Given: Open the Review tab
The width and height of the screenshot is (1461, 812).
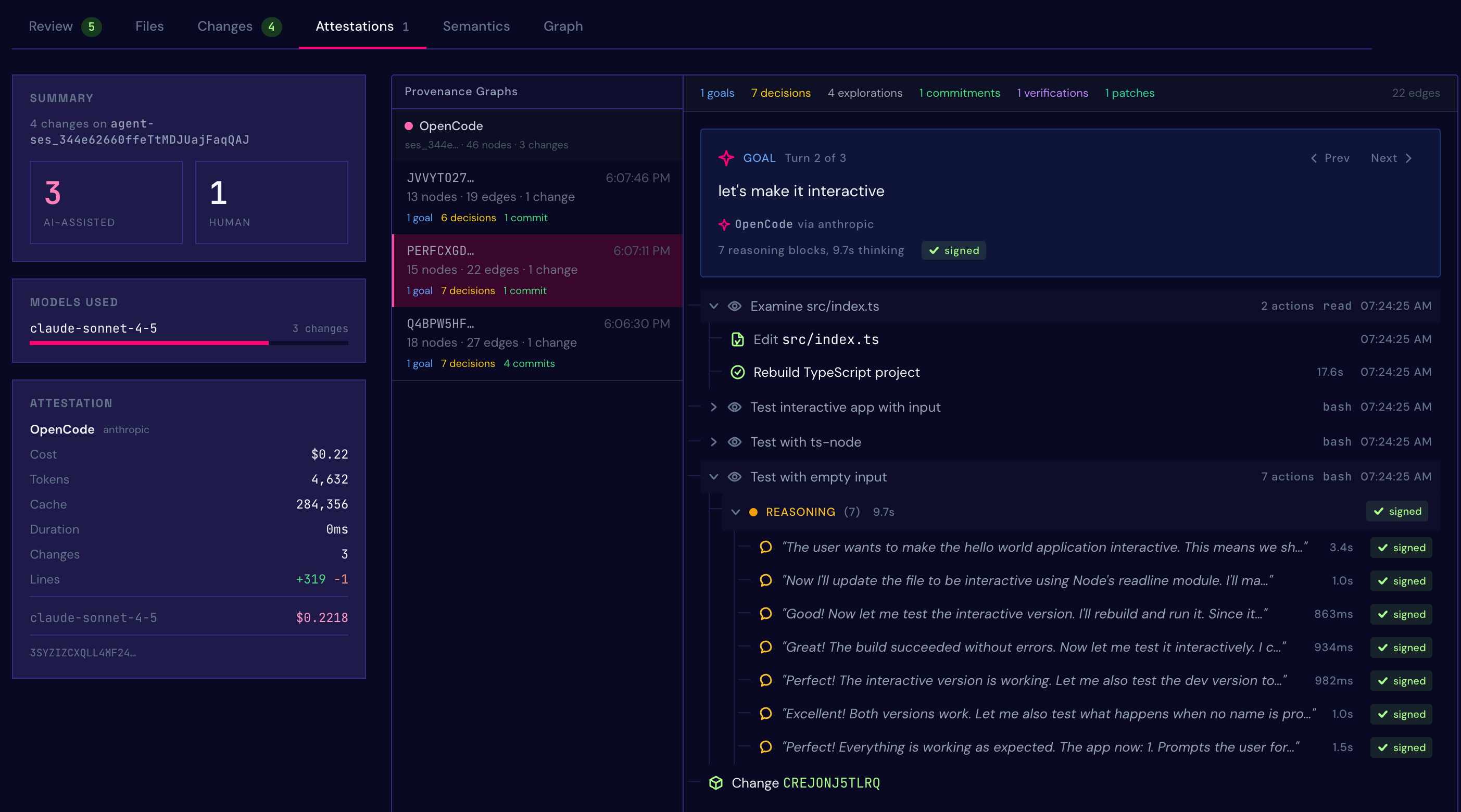Looking at the screenshot, I should tap(65, 26).
